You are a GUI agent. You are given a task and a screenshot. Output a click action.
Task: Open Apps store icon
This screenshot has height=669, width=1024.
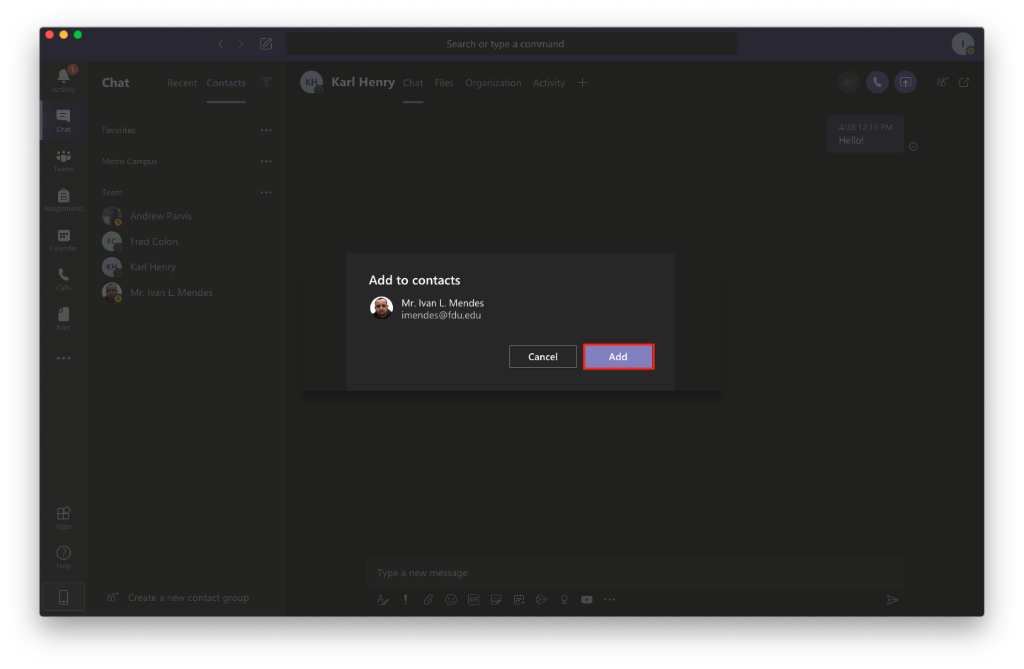tap(63, 517)
